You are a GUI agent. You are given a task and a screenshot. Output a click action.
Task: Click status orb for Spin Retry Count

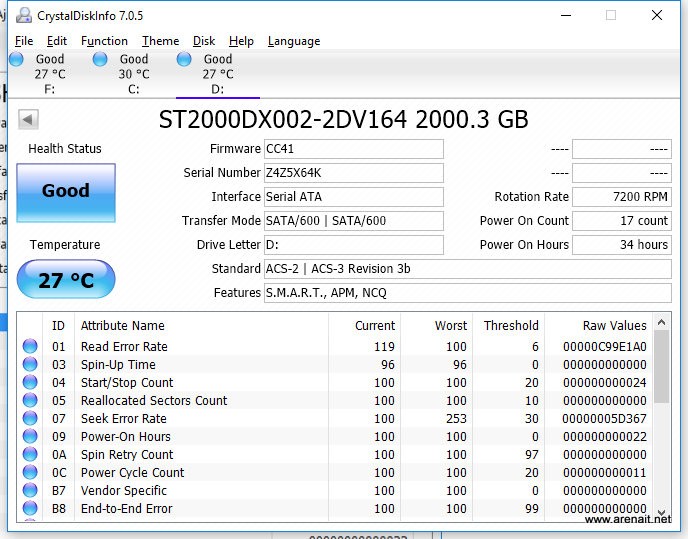(x=30, y=455)
